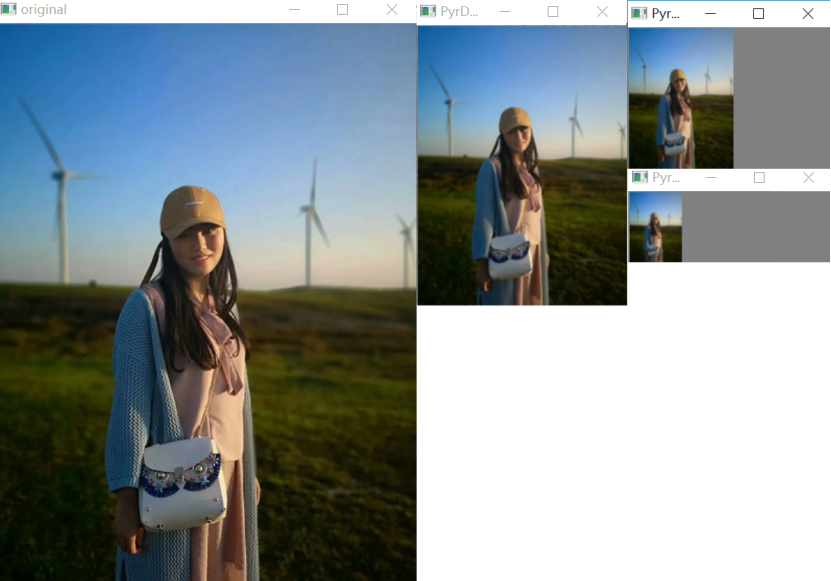Click the app icon of the inactive Pyr... window with the smallest photo

[640, 177]
